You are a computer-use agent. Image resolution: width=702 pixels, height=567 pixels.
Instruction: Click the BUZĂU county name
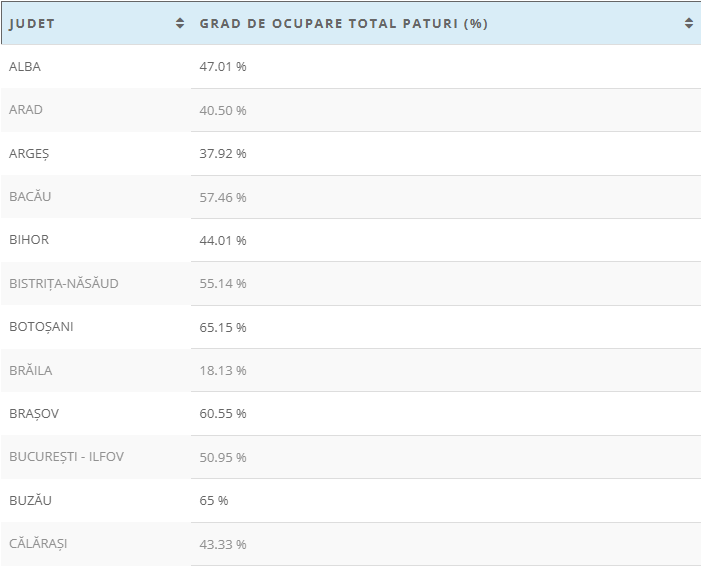(x=30, y=500)
